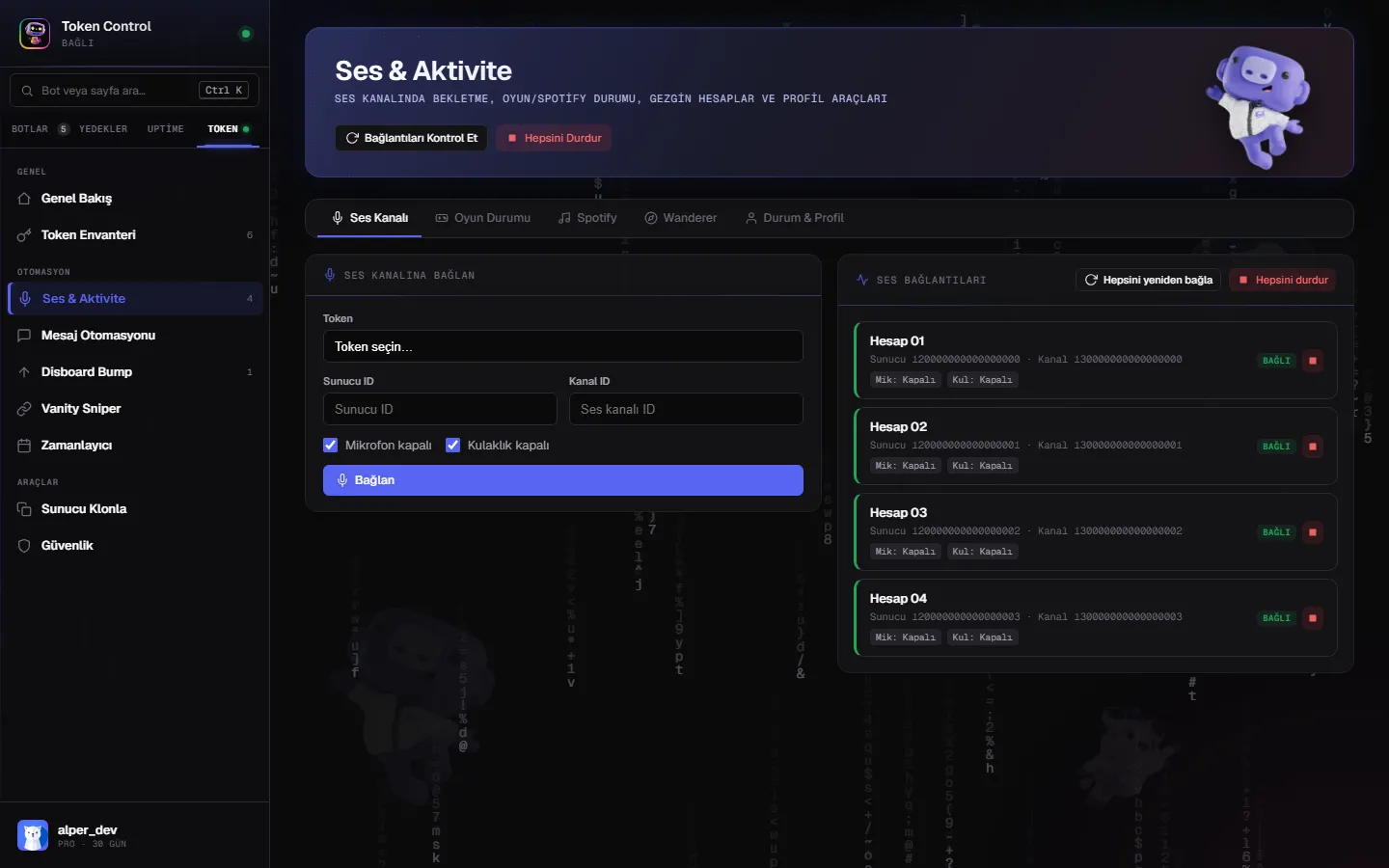
Task: Click the Hesap 04 account title
Action: [x=898, y=599]
